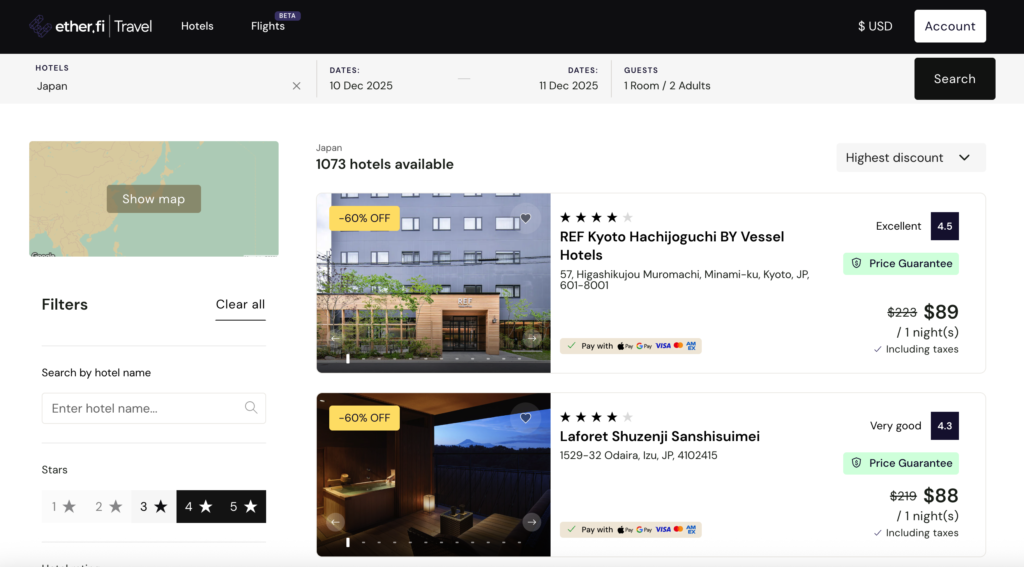Viewport: 1024px width, 567px height.
Task: Switch to the Hotels tab
Action: [197, 26]
